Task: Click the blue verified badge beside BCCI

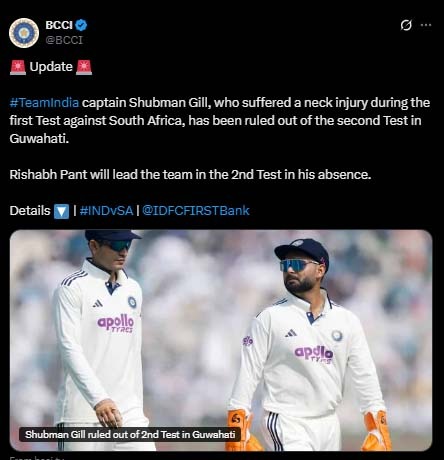Action: [x=81, y=25]
